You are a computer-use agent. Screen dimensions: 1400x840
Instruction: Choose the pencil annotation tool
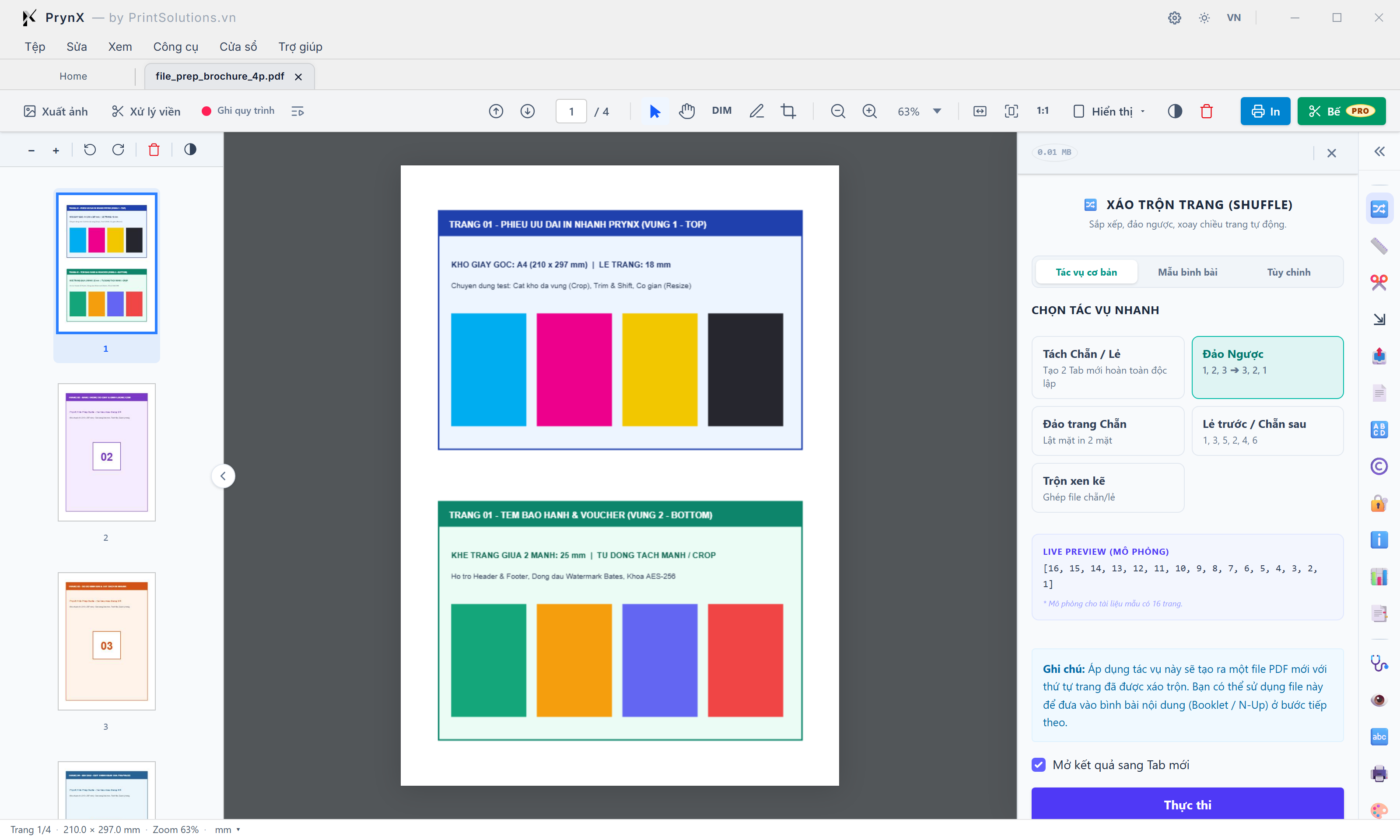tap(756, 111)
